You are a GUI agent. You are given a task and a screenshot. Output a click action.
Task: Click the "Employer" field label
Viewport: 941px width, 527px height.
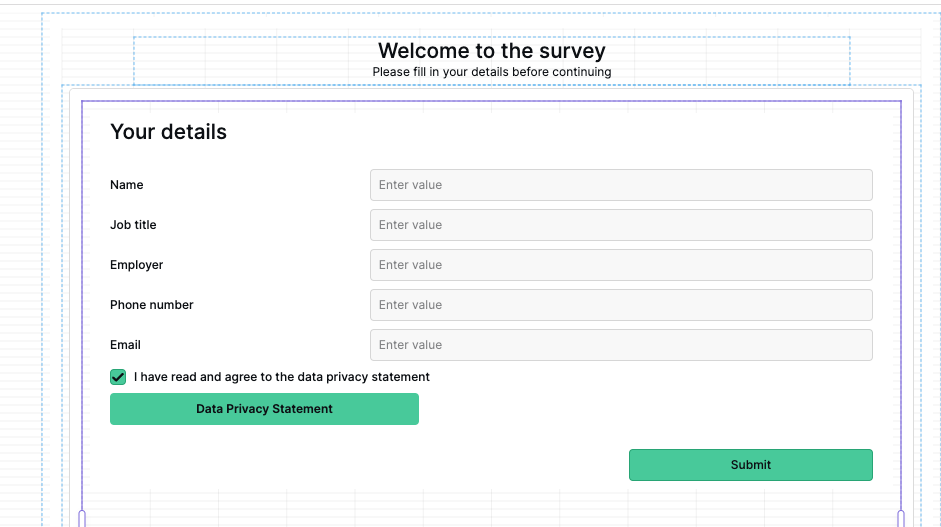coord(136,265)
